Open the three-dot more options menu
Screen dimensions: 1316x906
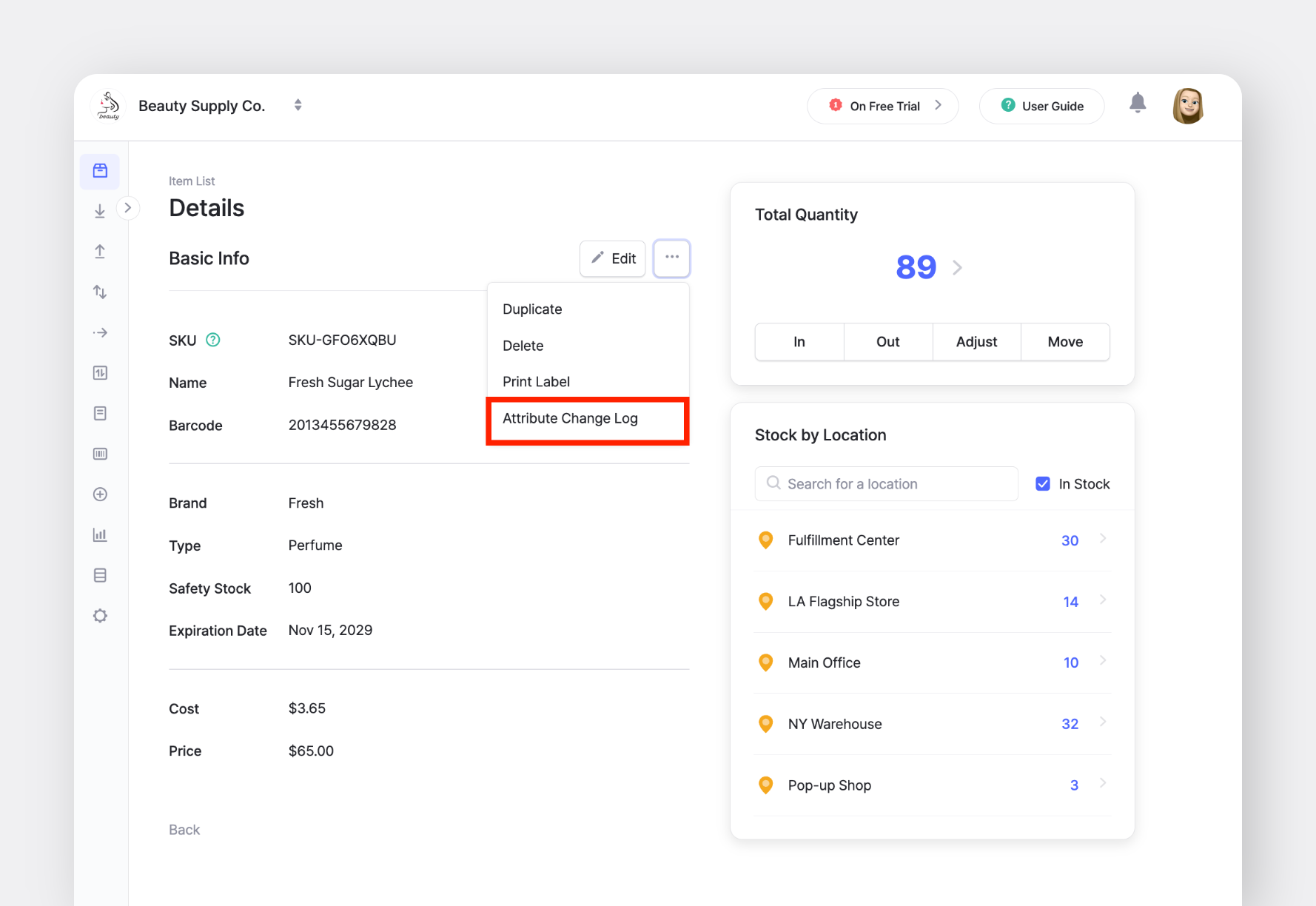click(x=672, y=258)
